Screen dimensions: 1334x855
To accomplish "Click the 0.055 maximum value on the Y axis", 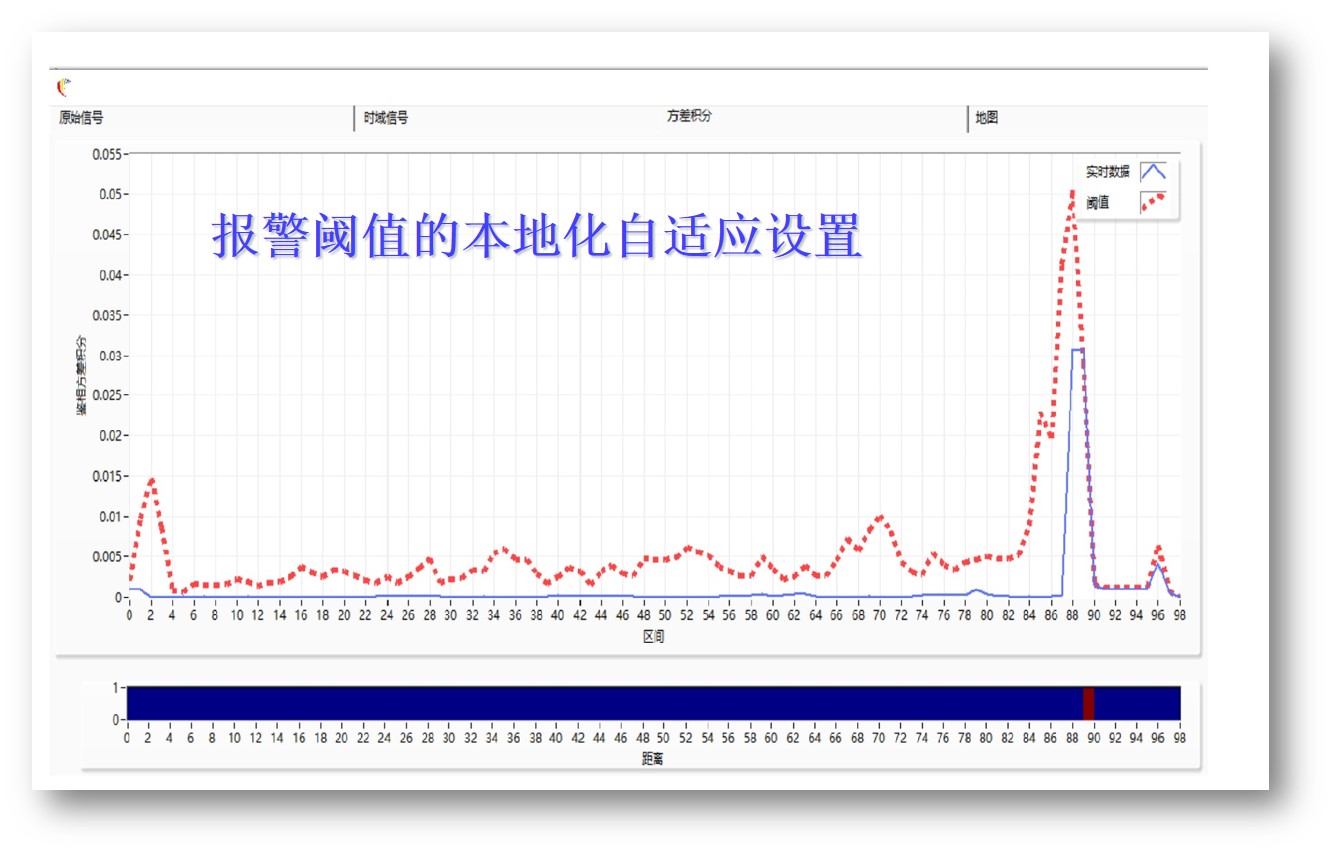I will [x=106, y=154].
